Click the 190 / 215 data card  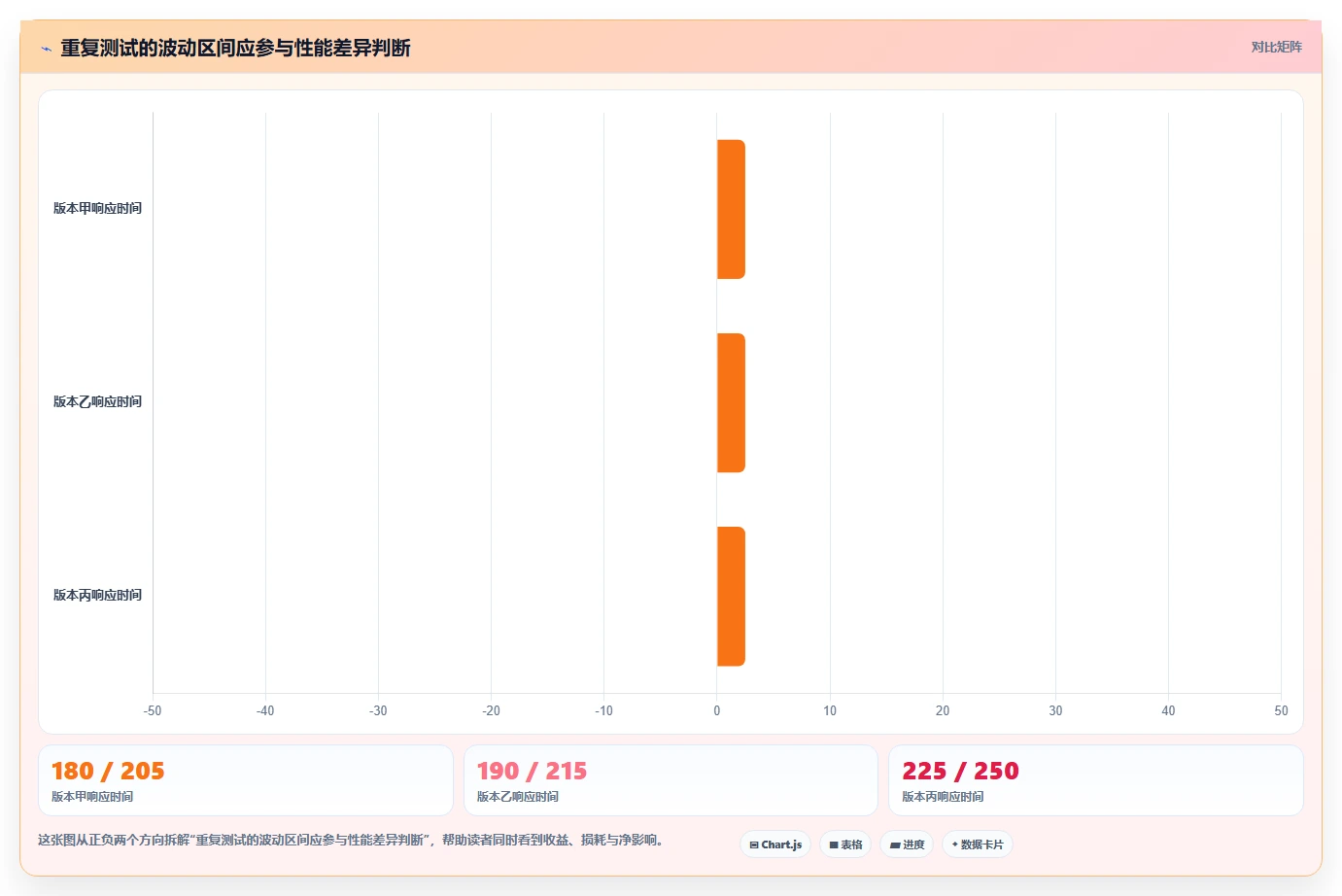[x=671, y=780]
